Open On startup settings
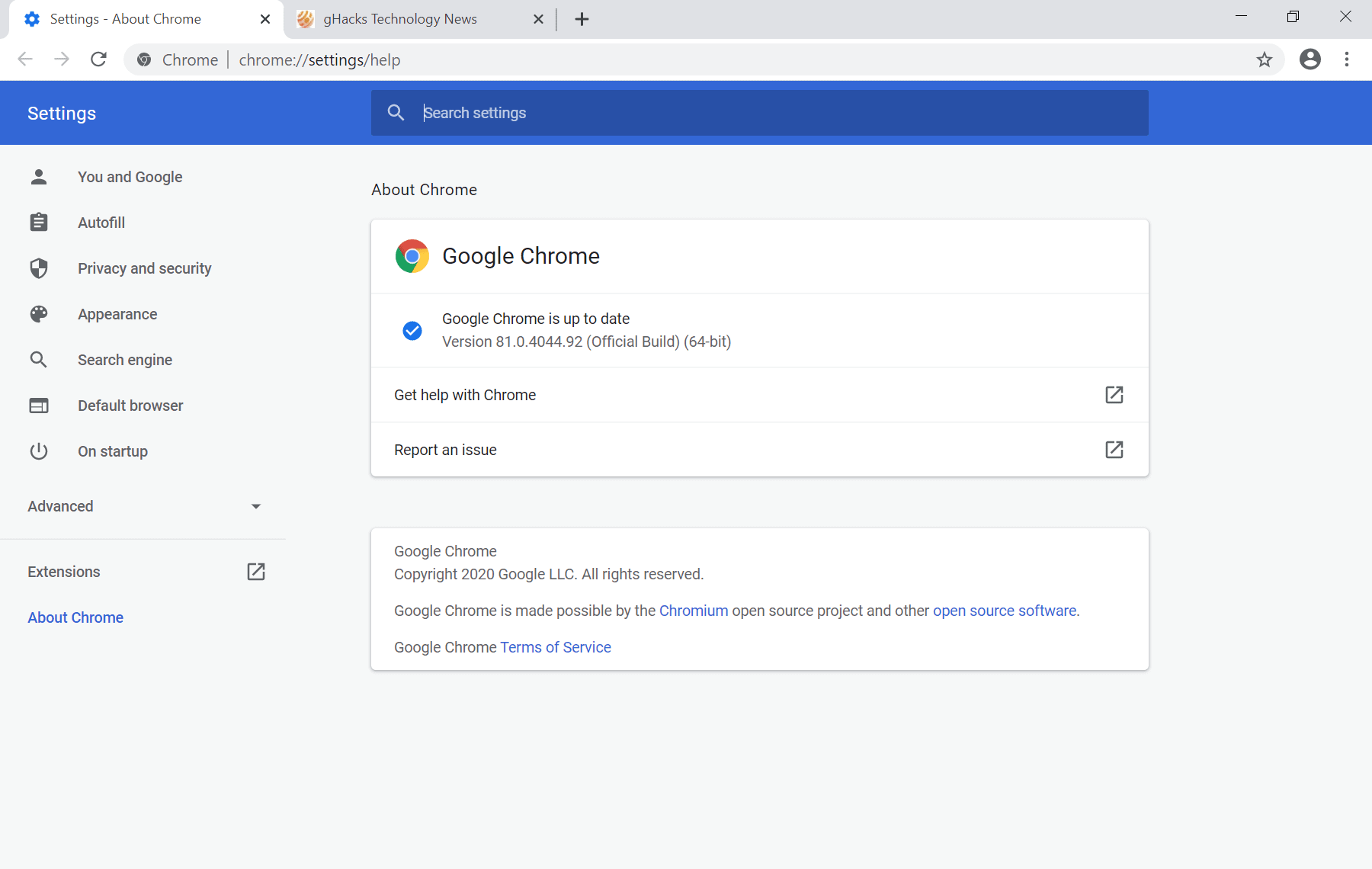1372x869 pixels. 113,451
